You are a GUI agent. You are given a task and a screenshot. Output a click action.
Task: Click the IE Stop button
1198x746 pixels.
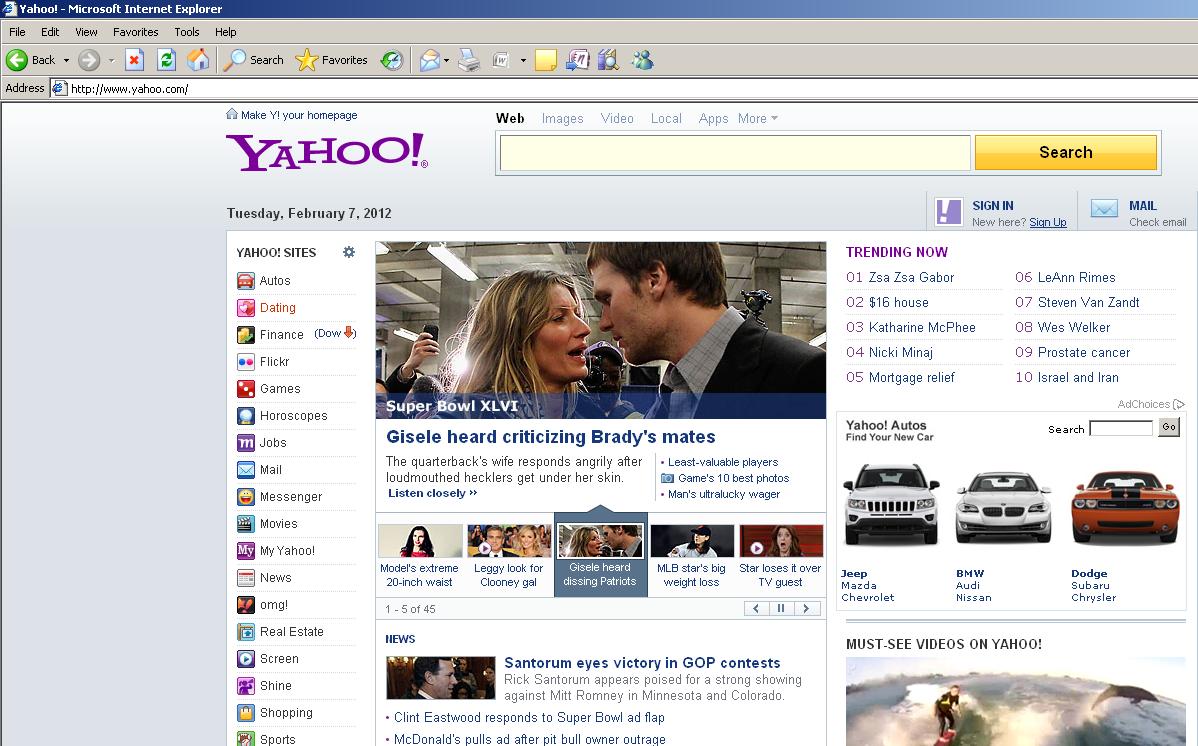click(x=135, y=60)
